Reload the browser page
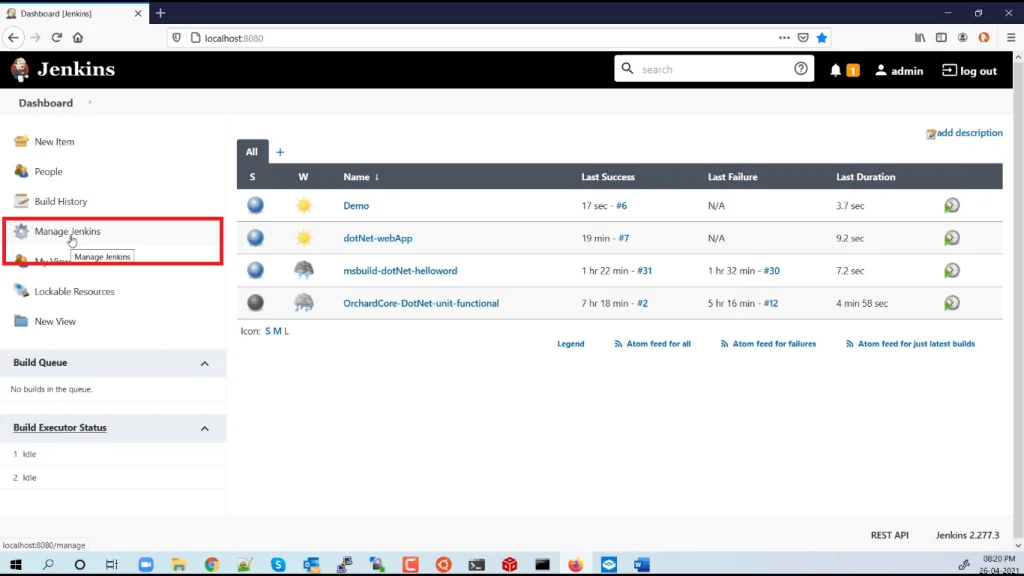Viewport: 1024px width, 576px height. pyautogui.click(x=57, y=38)
